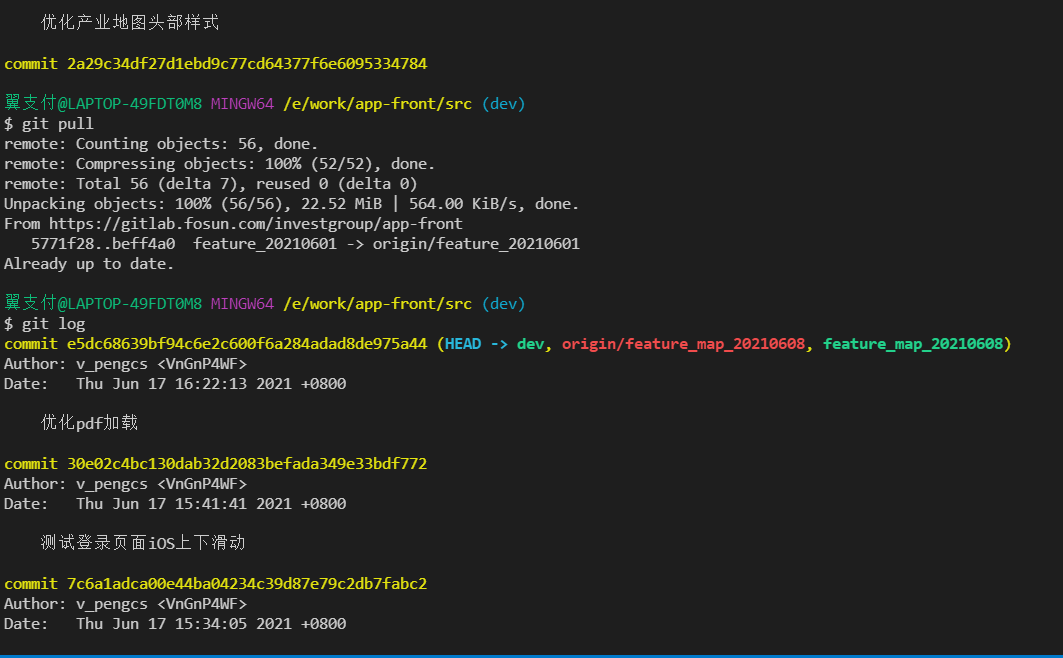Screen dimensions: 1063x658
Task: Click green 'feature_map_20210608' local branch name
Action: 912,344
